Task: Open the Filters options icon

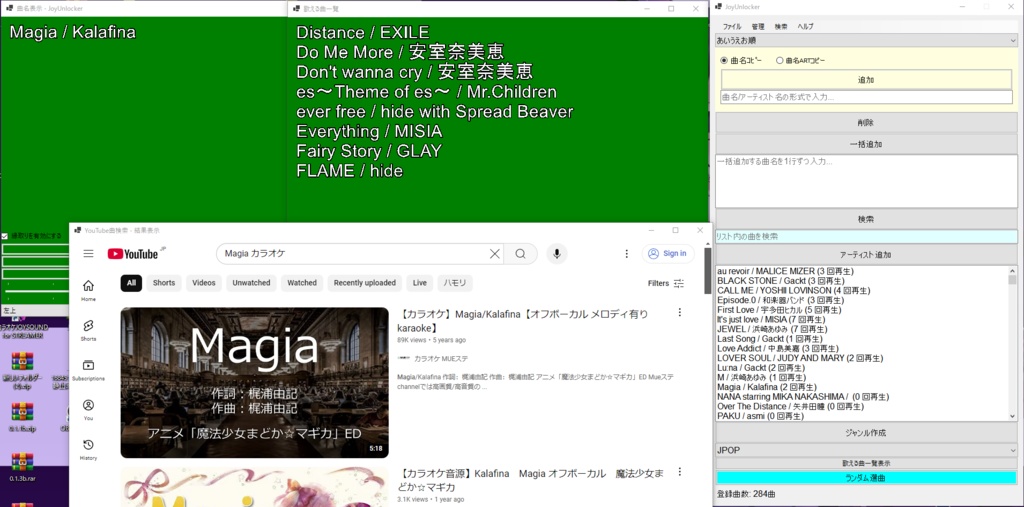Action: [679, 283]
